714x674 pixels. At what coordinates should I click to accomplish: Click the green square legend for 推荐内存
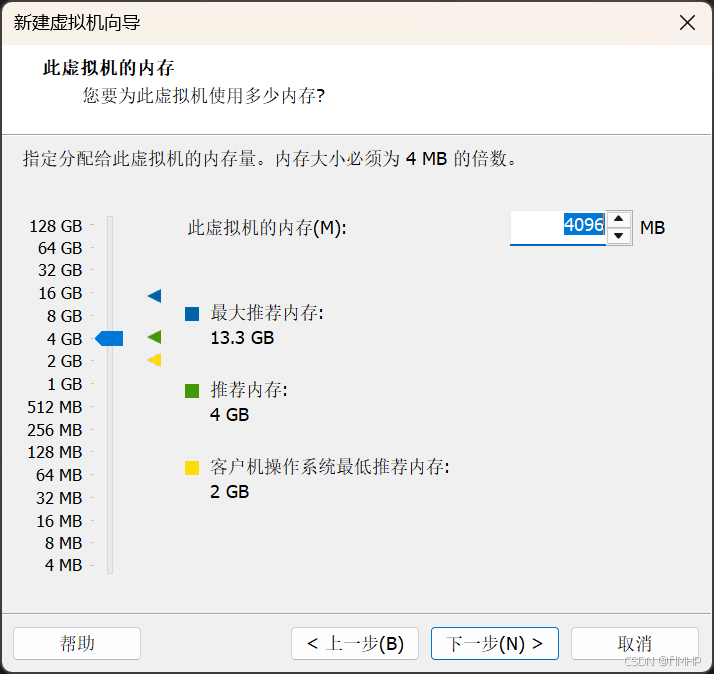click(x=192, y=391)
